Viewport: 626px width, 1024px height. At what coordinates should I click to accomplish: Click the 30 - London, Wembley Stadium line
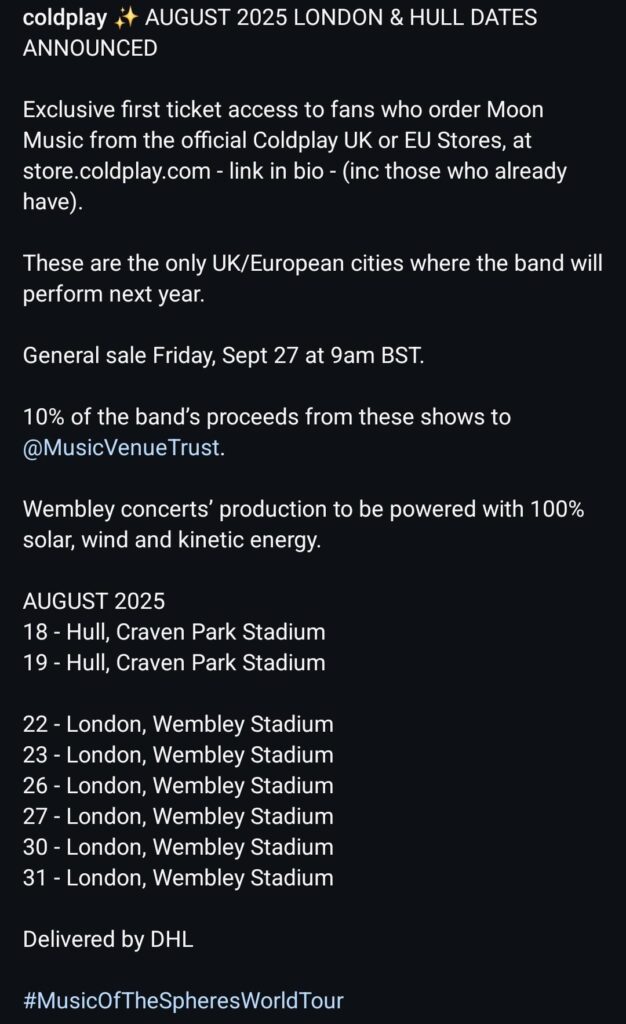click(x=178, y=847)
